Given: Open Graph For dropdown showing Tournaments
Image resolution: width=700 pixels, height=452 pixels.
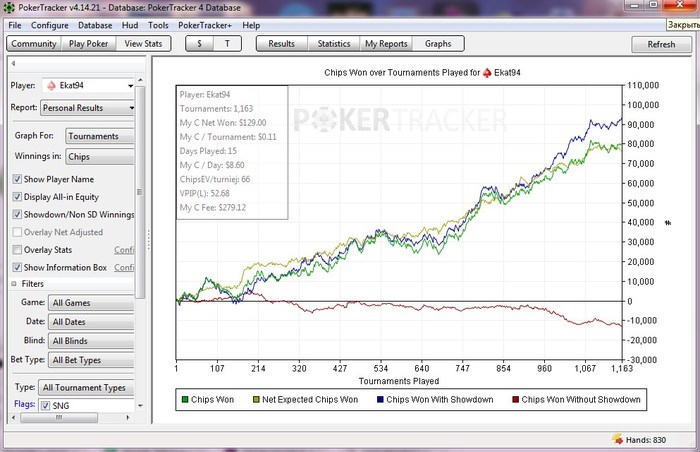Looking at the screenshot, I should (100, 136).
